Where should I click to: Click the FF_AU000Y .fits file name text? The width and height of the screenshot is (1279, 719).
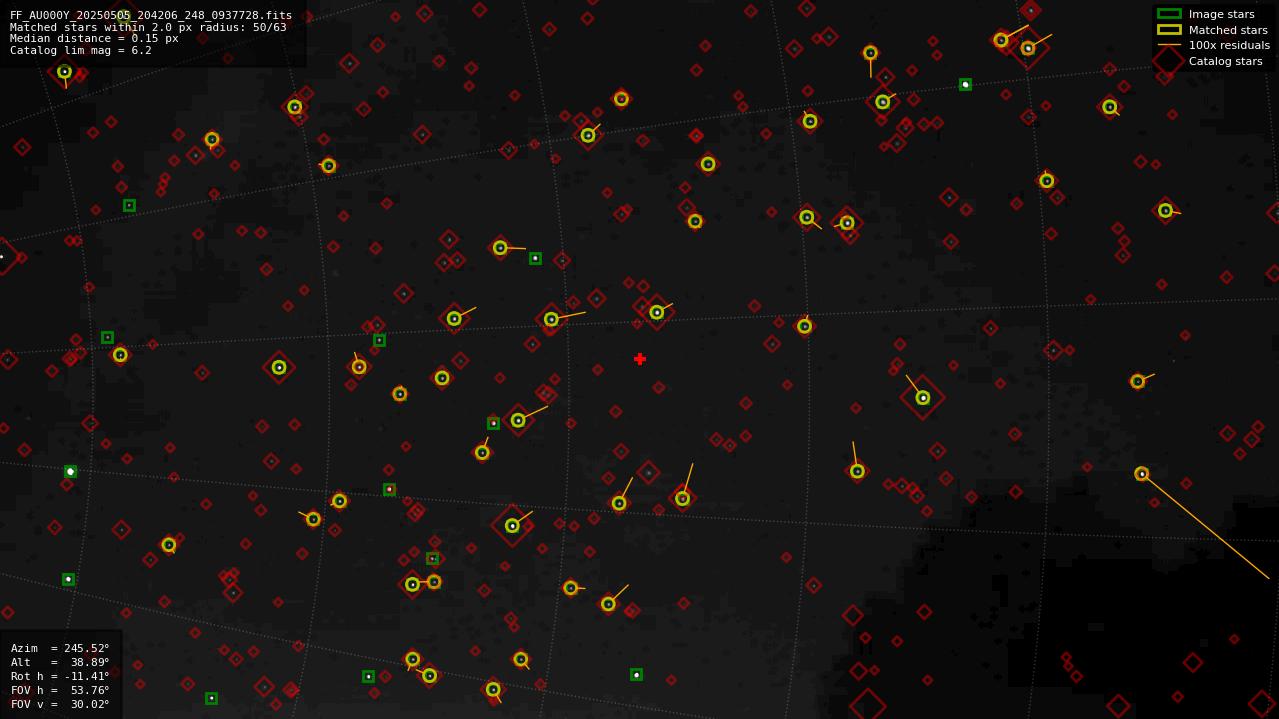click(151, 15)
